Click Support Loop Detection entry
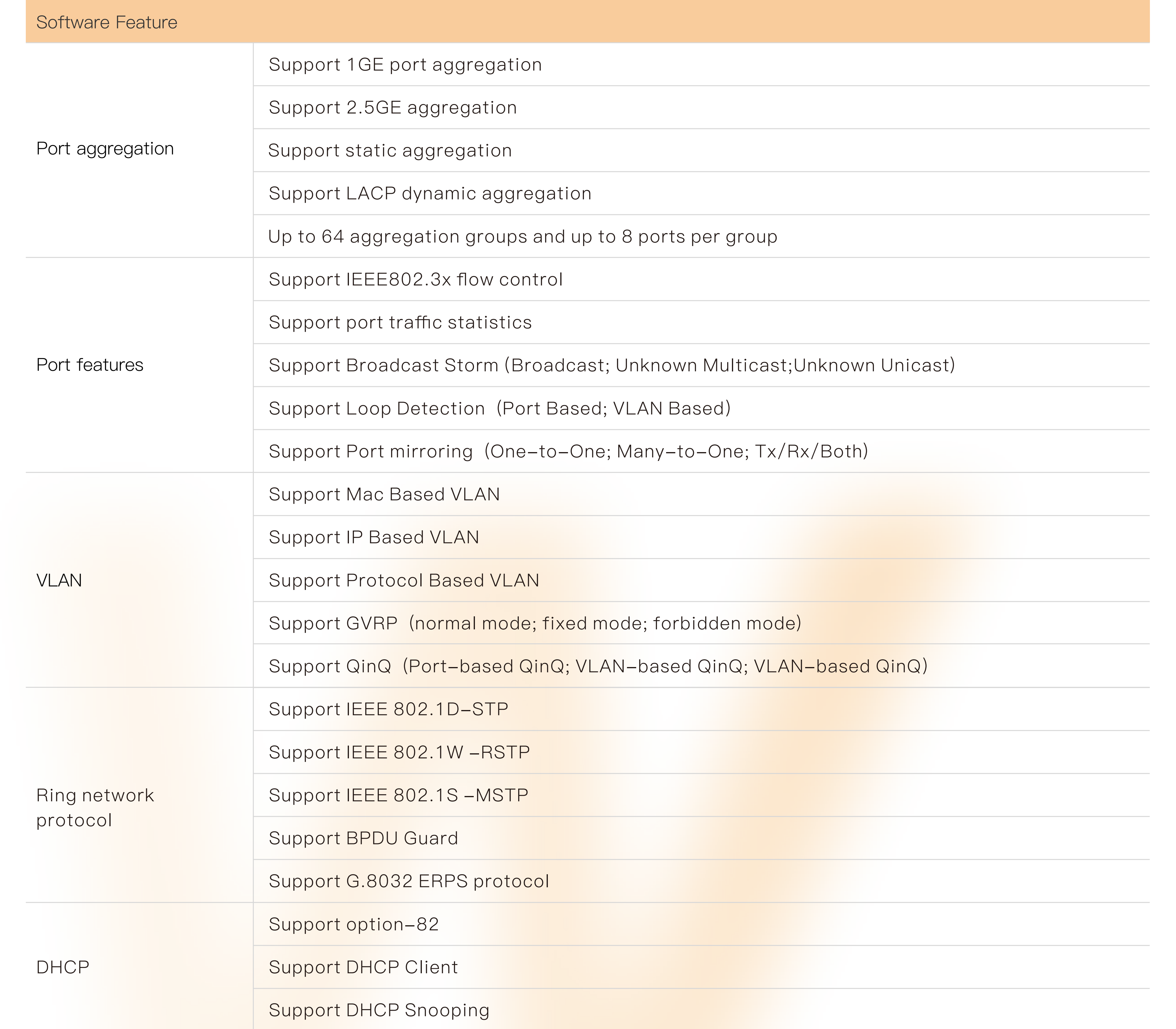 click(500, 408)
